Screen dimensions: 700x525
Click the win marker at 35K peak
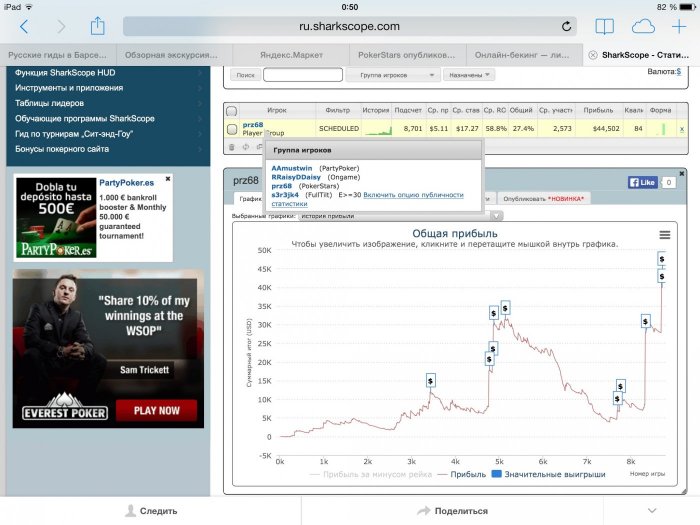pyautogui.click(x=505, y=308)
